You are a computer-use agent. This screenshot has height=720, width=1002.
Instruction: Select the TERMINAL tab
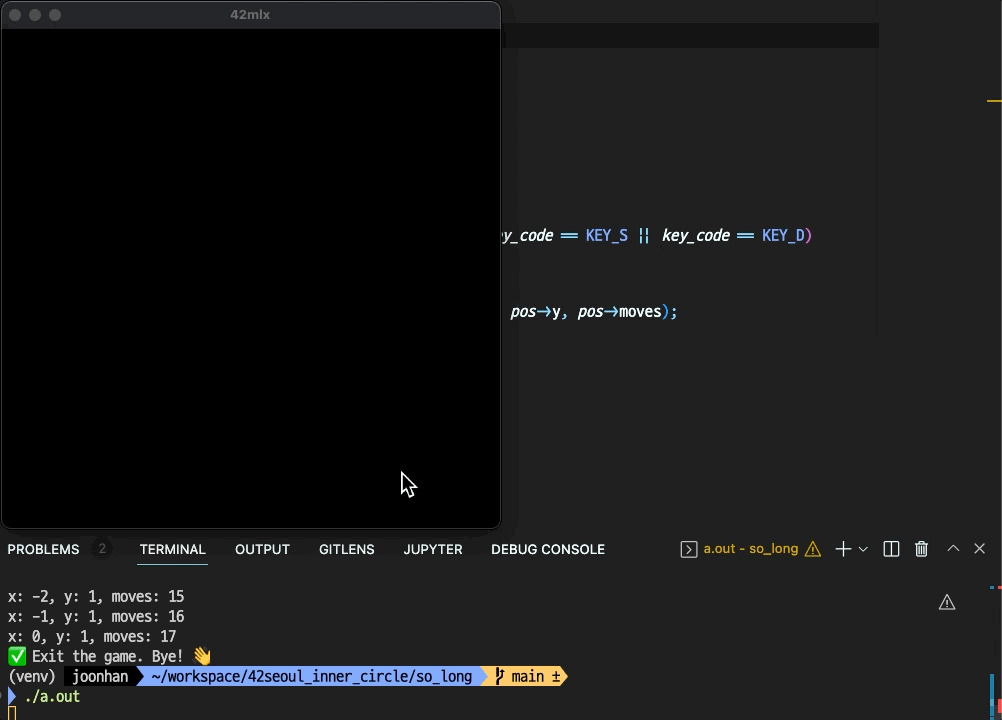(172, 549)
